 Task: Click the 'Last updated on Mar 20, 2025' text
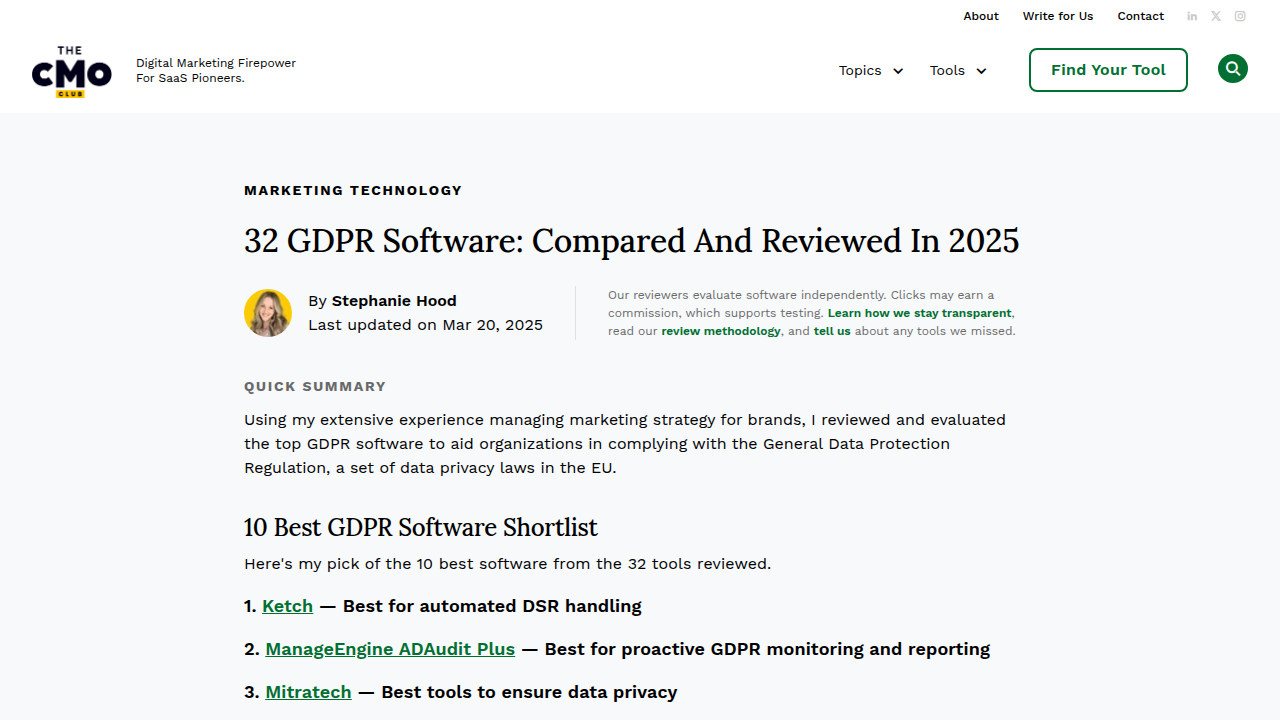(x=426, y=325)
